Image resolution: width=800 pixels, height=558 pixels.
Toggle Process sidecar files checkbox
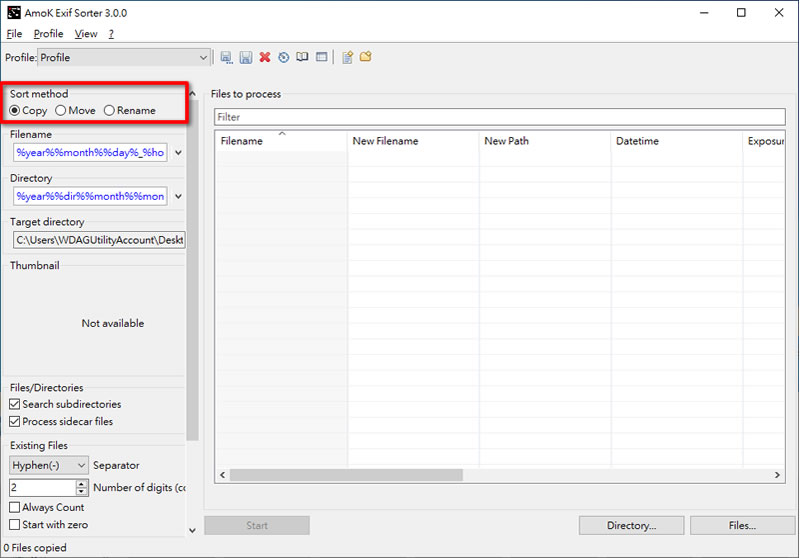pyautogui.click(x=61, y=421)
